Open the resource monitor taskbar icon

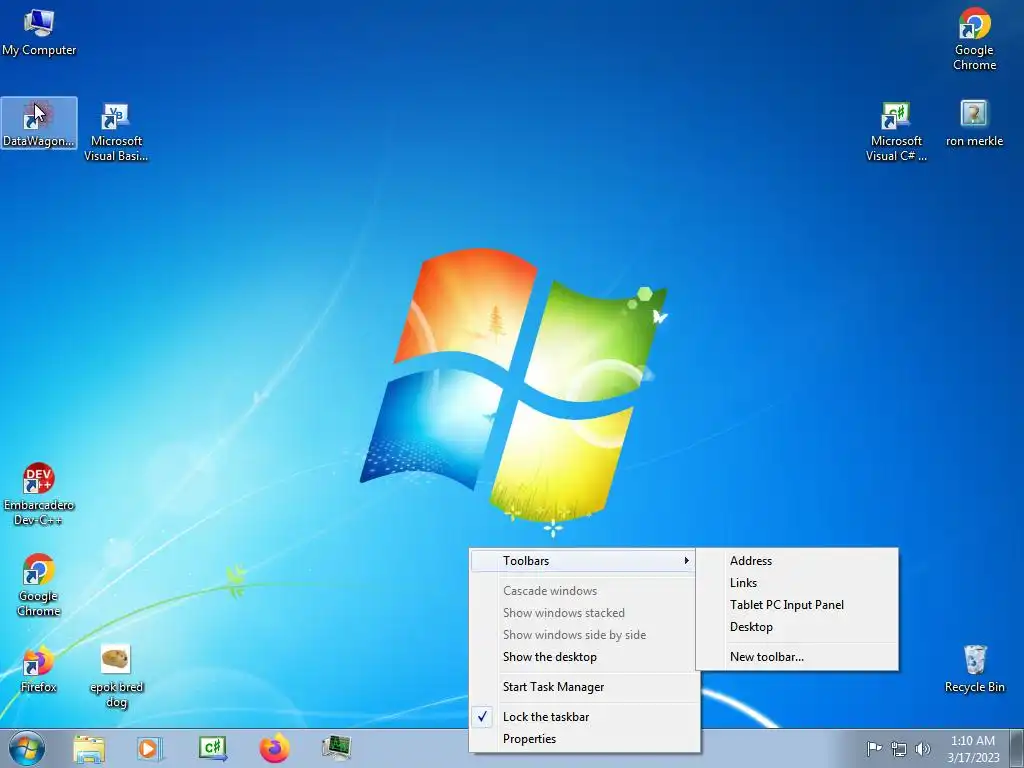(336, 748)
